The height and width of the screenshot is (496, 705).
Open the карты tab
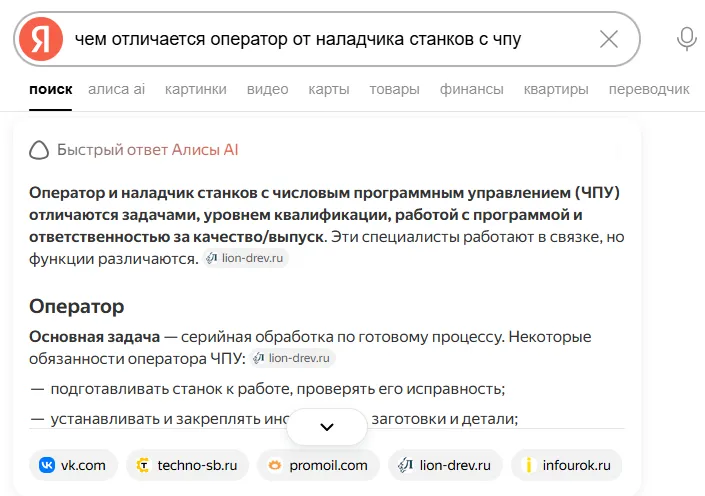[329, 89]
